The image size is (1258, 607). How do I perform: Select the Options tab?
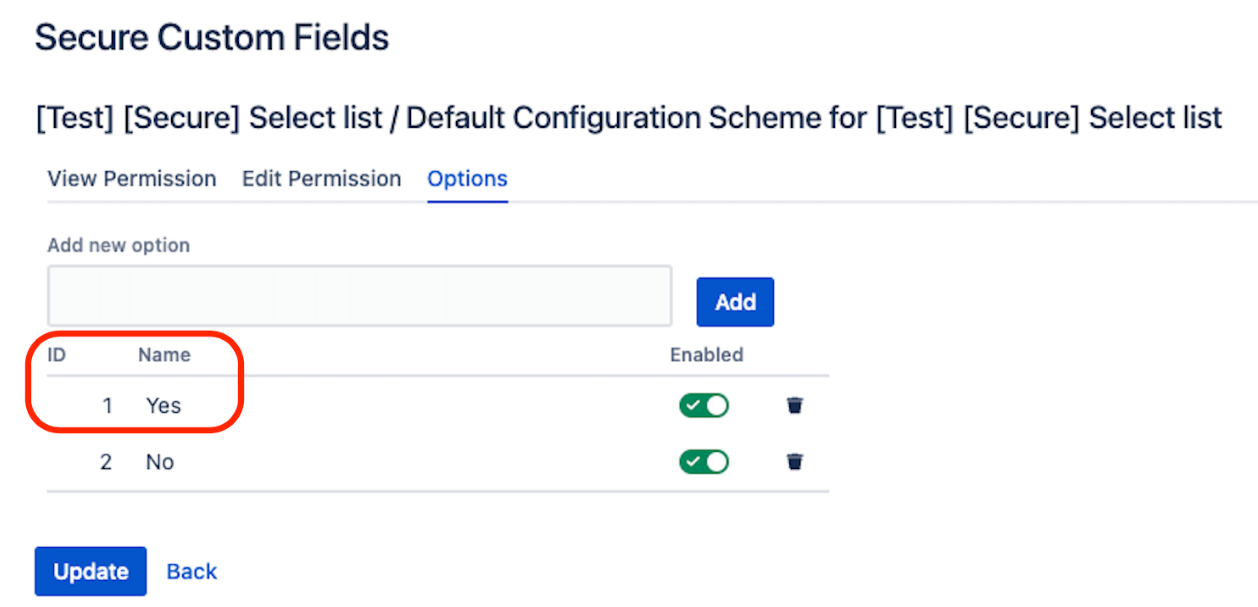point(467,179)
